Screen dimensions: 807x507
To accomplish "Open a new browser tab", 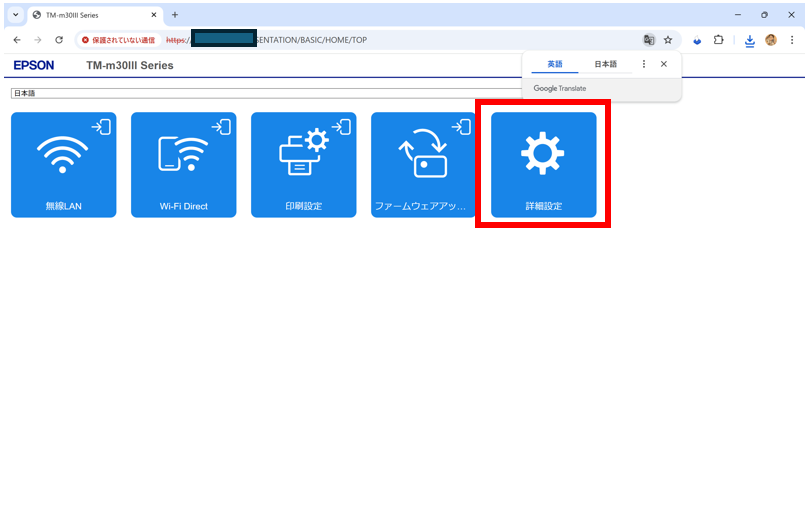I will (175, 15).
